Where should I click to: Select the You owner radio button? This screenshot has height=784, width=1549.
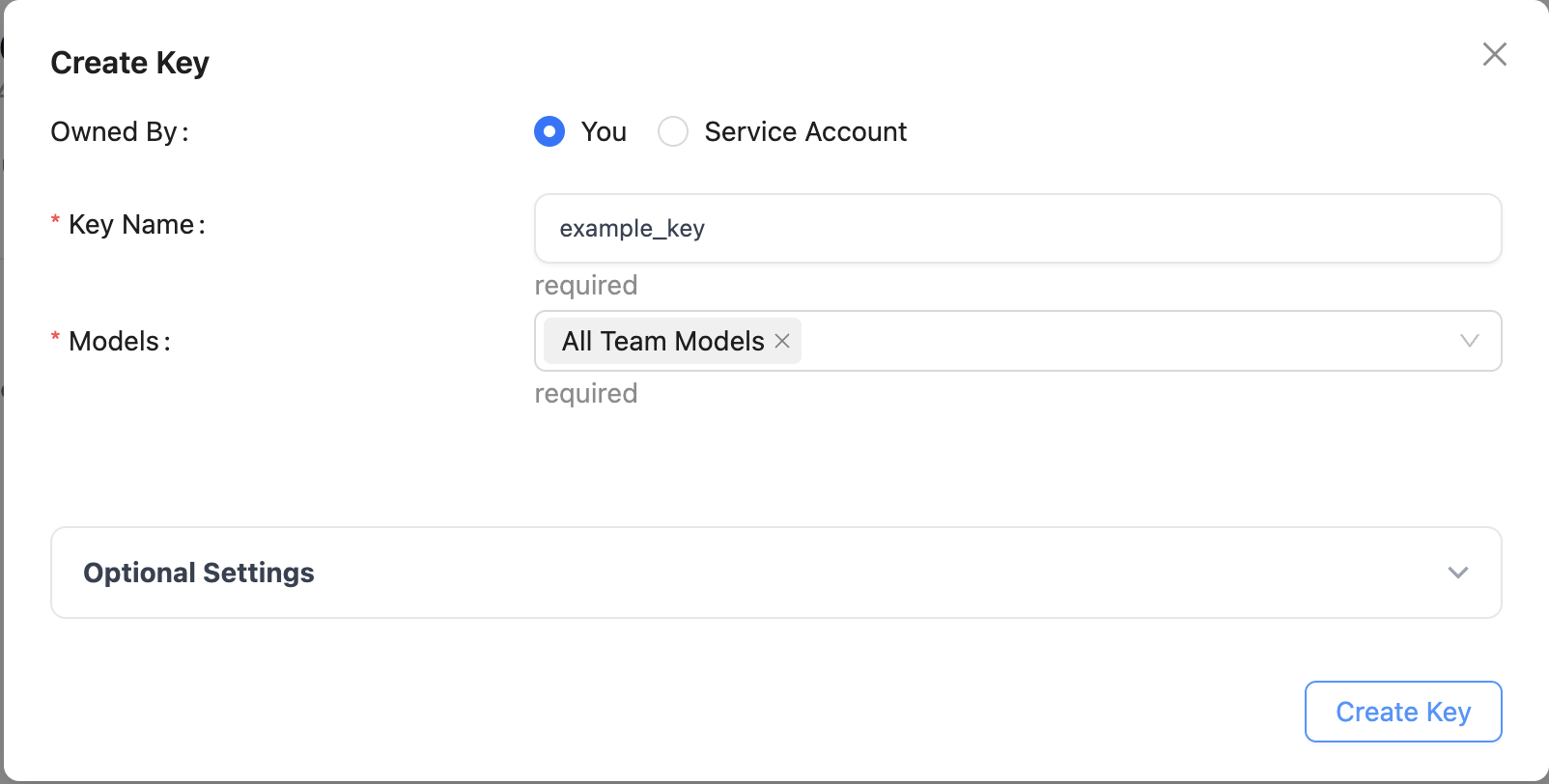[549, 131]
